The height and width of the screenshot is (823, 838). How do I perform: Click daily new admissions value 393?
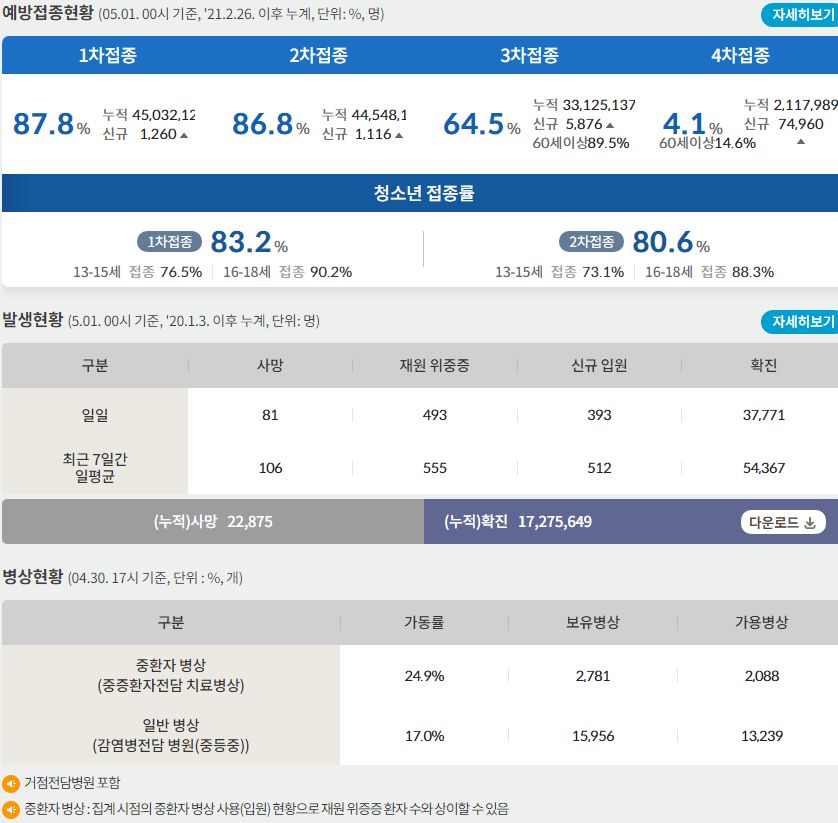point(599,415)
